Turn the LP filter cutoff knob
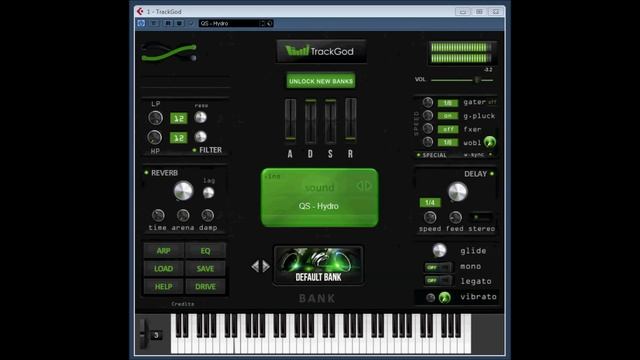640x360 pixels. coord(156,118)
